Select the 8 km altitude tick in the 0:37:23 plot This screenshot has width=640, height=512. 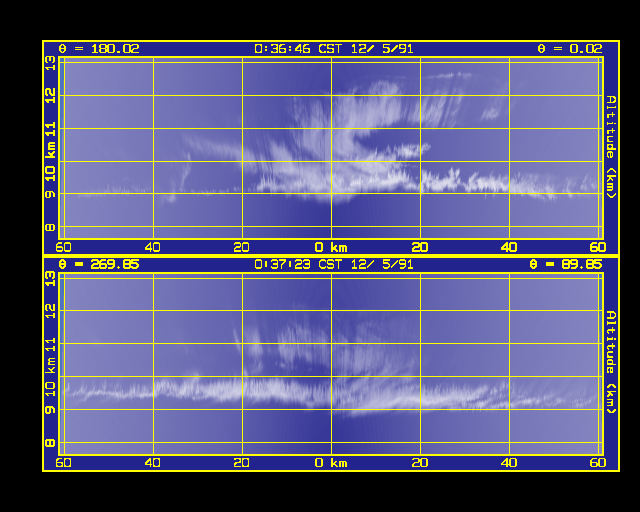(x=50, y=443)
